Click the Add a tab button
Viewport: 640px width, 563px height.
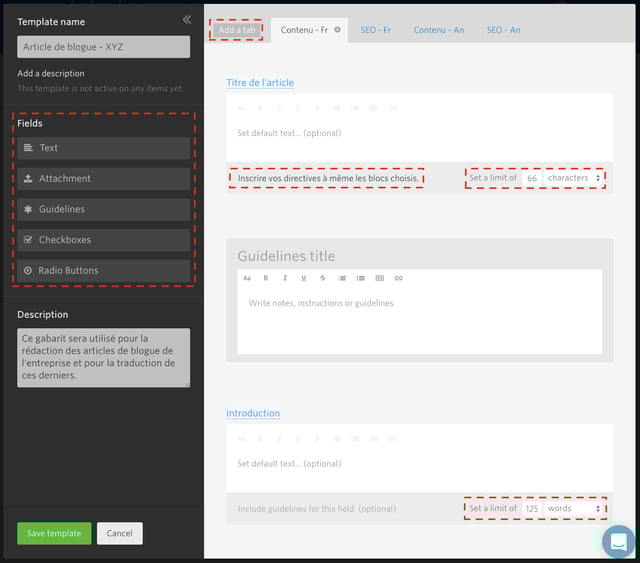pyautogui.click(x=237, y=30)
